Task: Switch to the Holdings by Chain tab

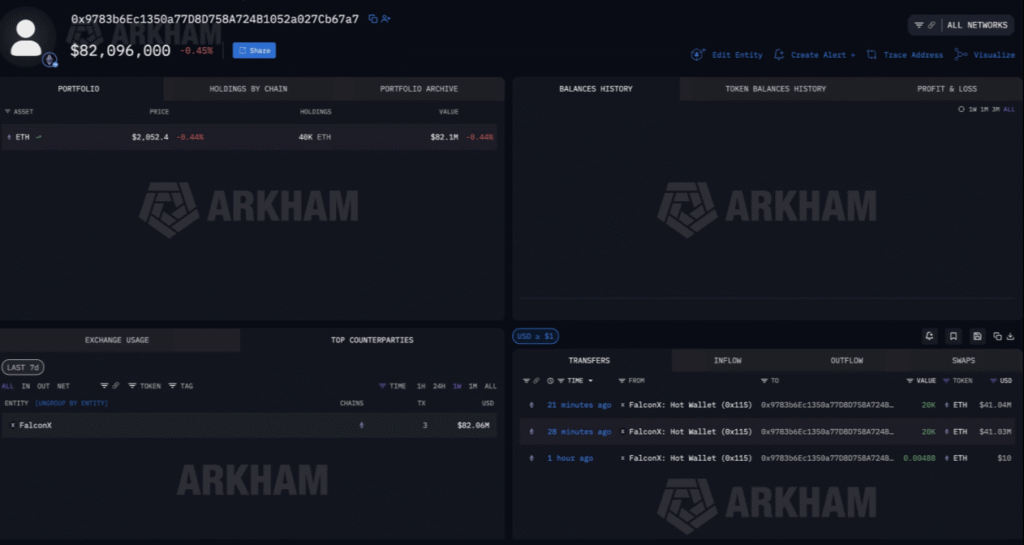Action: click(x=248, y=89)
